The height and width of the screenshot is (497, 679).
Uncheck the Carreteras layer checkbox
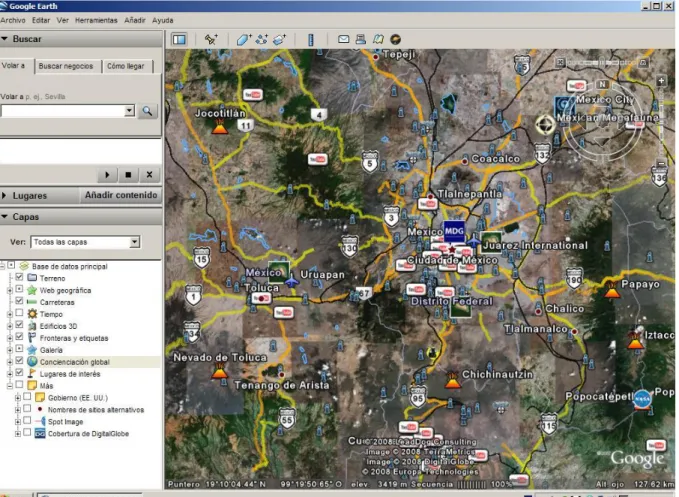pyautogui.click(x=19, y=301)
